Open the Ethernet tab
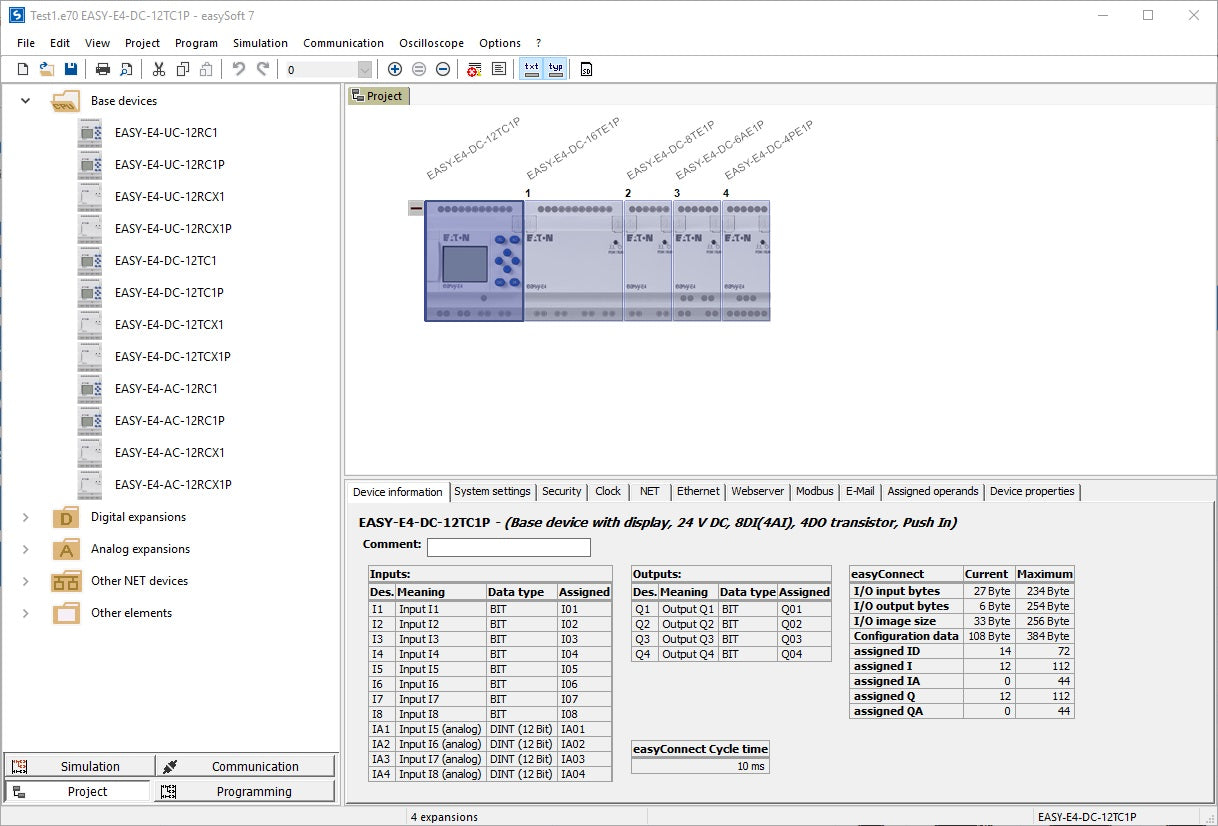1218x826 pixels. tap(698, 491)
